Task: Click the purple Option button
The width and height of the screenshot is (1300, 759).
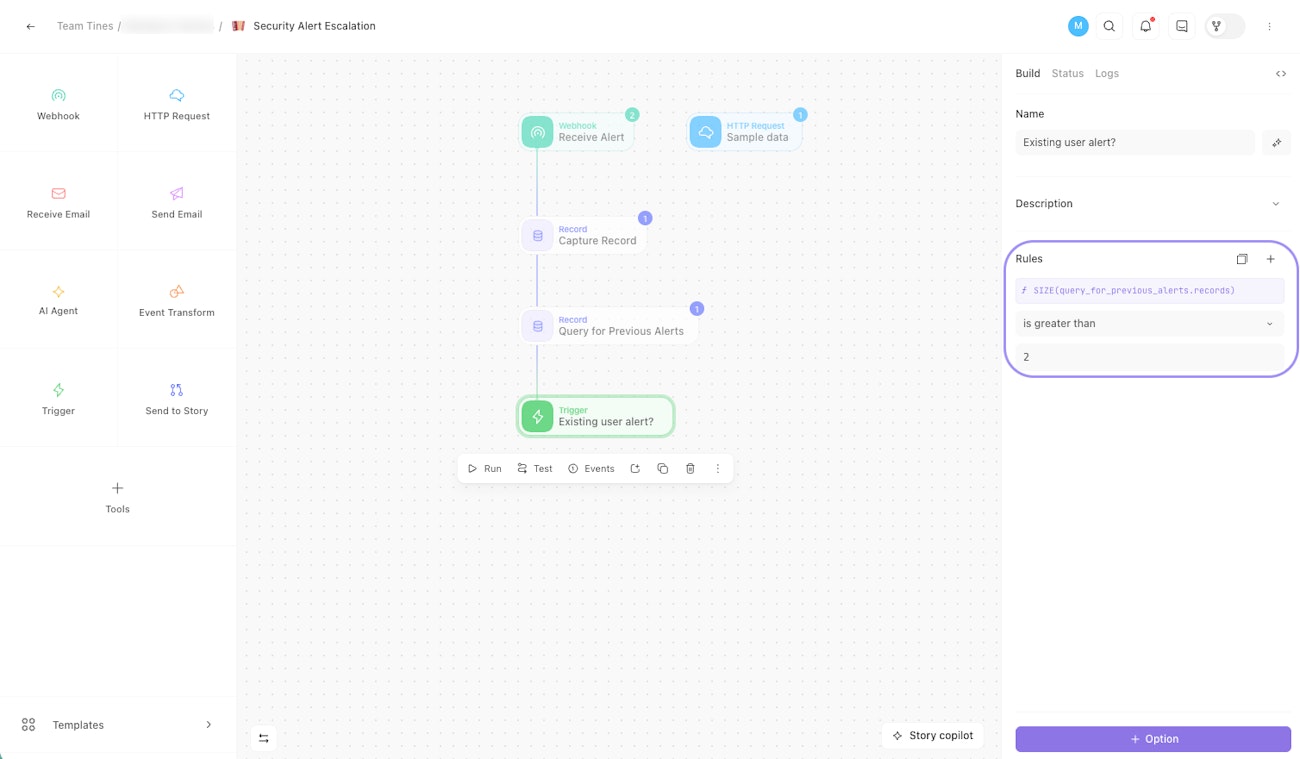Action: click(1152, 739)
